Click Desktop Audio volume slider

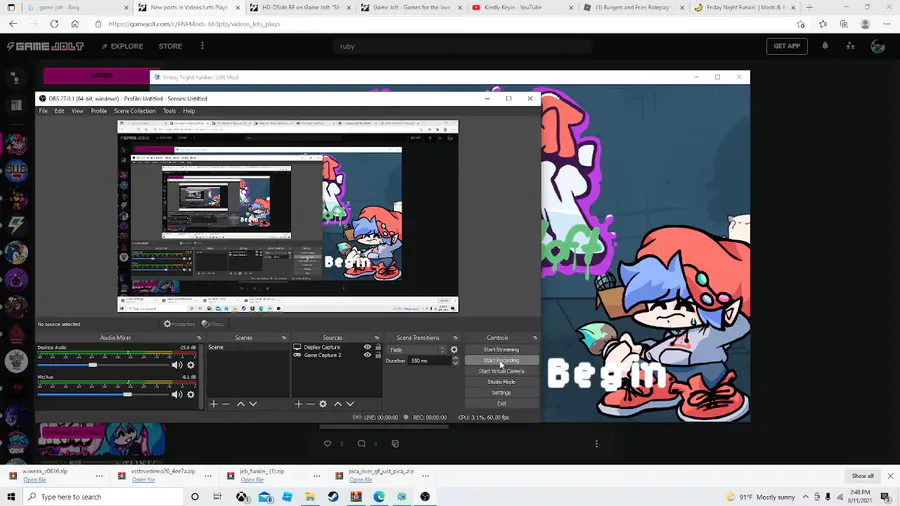[x=103, y=365]
